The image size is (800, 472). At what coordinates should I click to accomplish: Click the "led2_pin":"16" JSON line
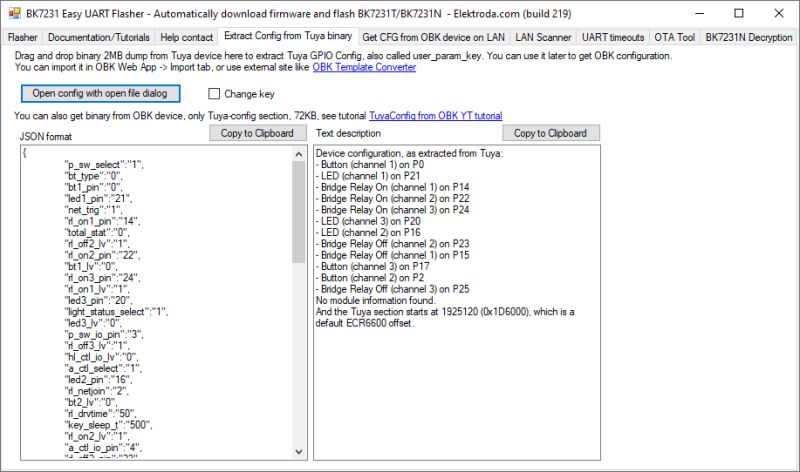coord(98,380)
